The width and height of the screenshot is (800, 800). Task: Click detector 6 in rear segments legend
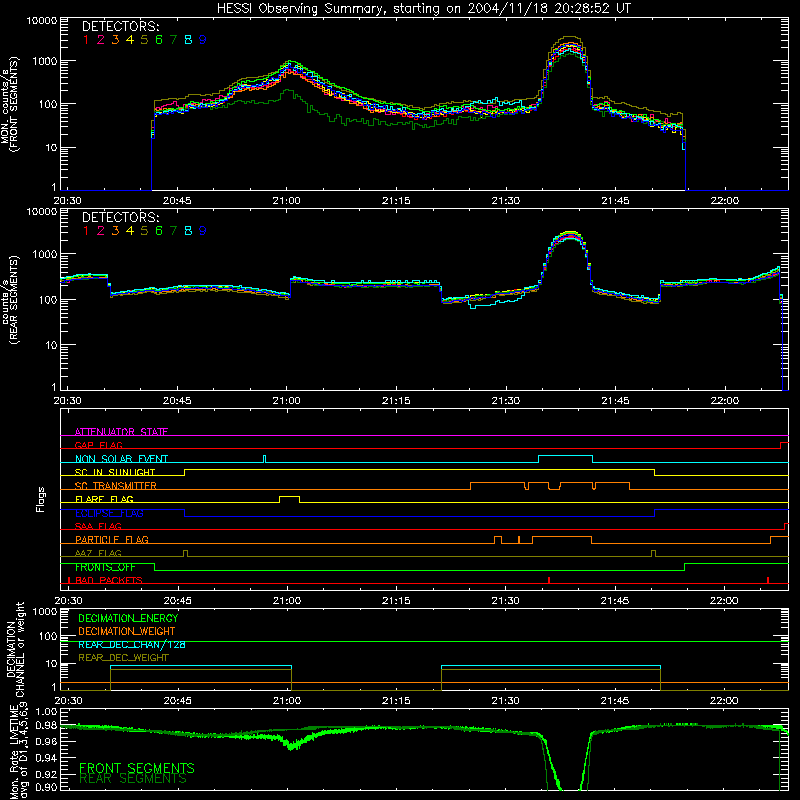point(159,231)
